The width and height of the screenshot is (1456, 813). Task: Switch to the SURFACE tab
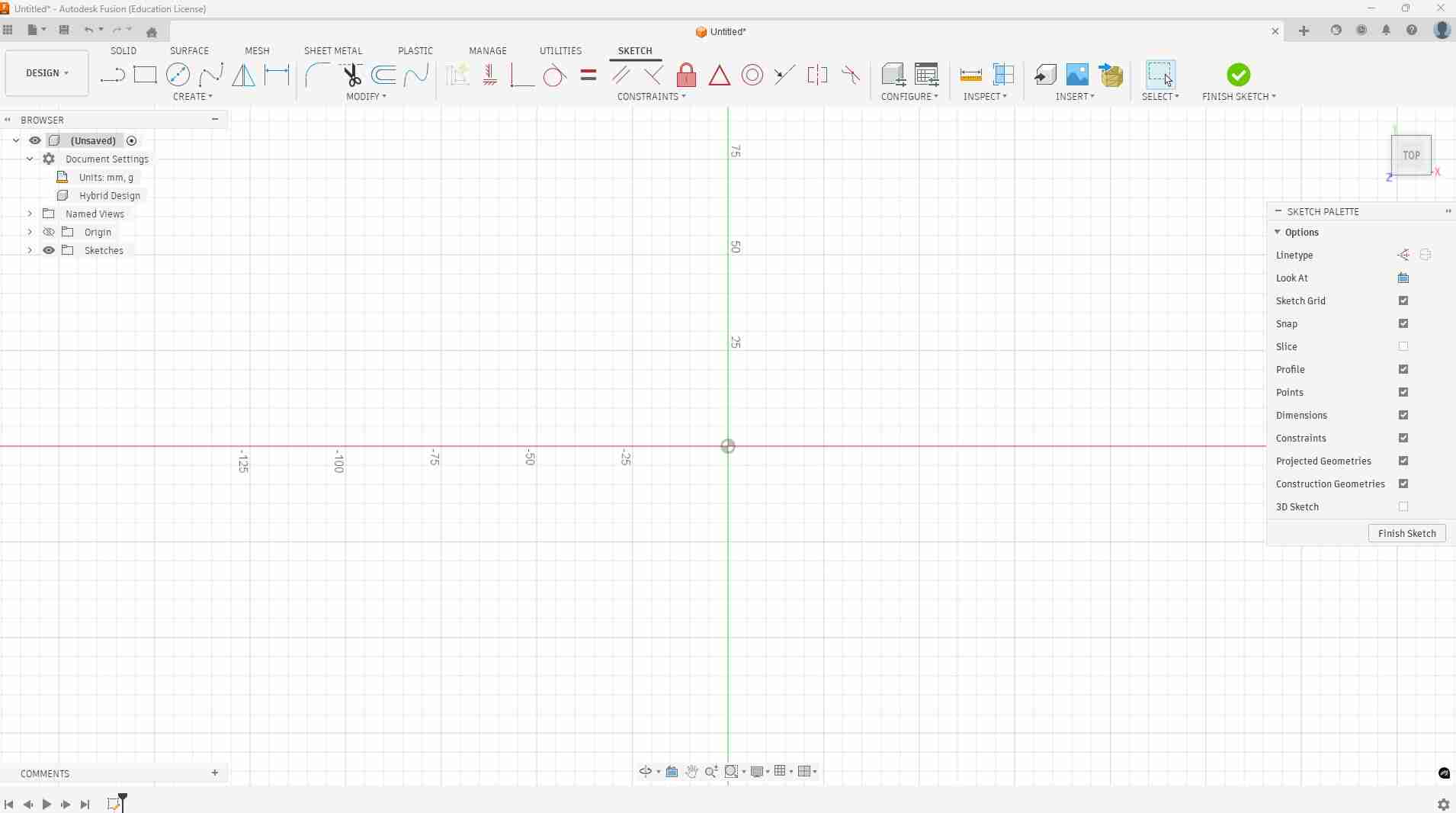[189, 51]
